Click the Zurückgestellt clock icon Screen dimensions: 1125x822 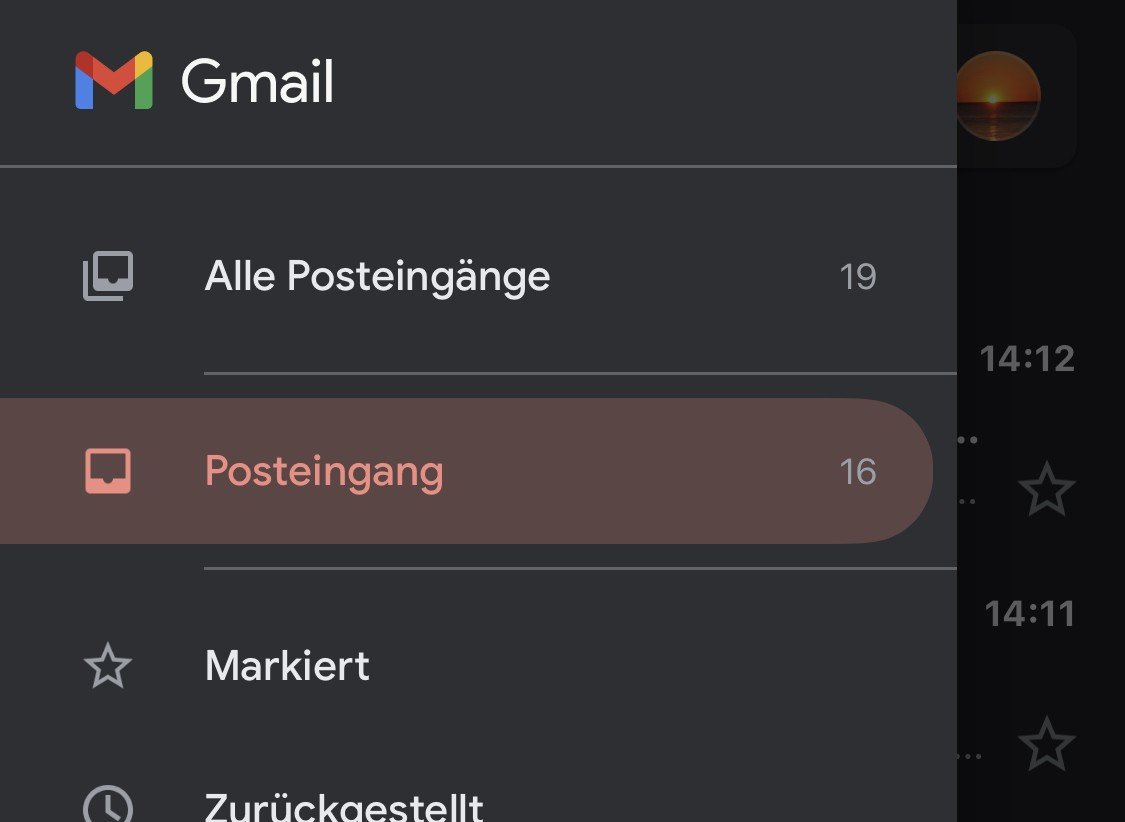click(108, 805)
